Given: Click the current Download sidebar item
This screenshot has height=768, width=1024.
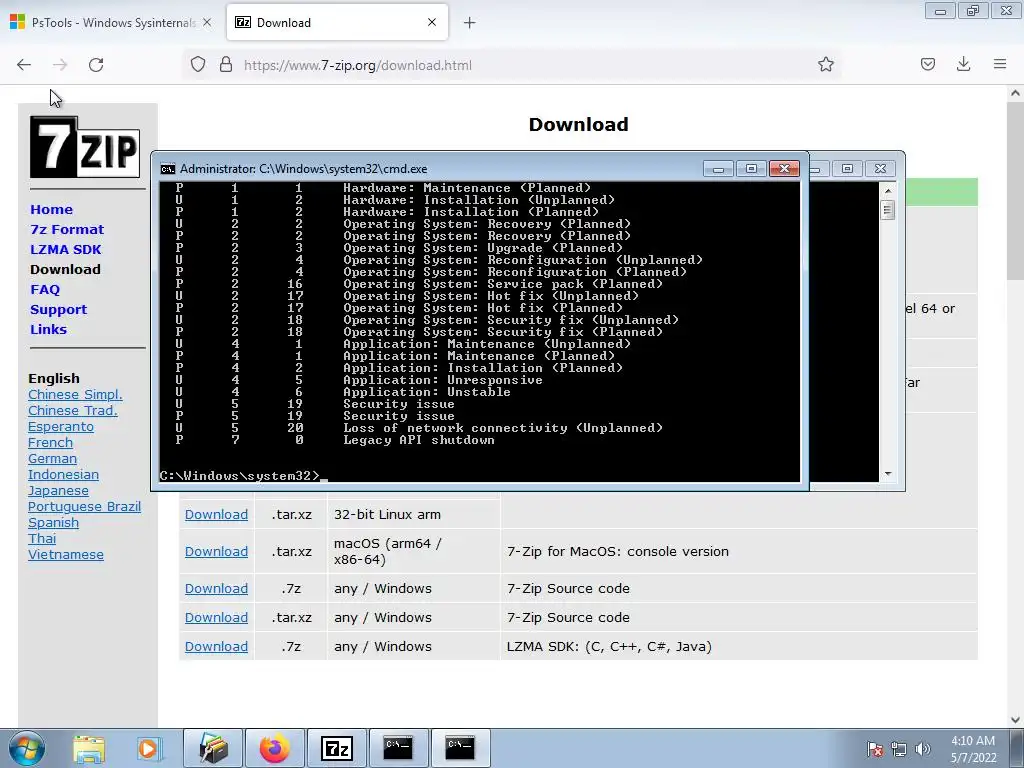Looking at the screenshot, I should click(65, 269).
